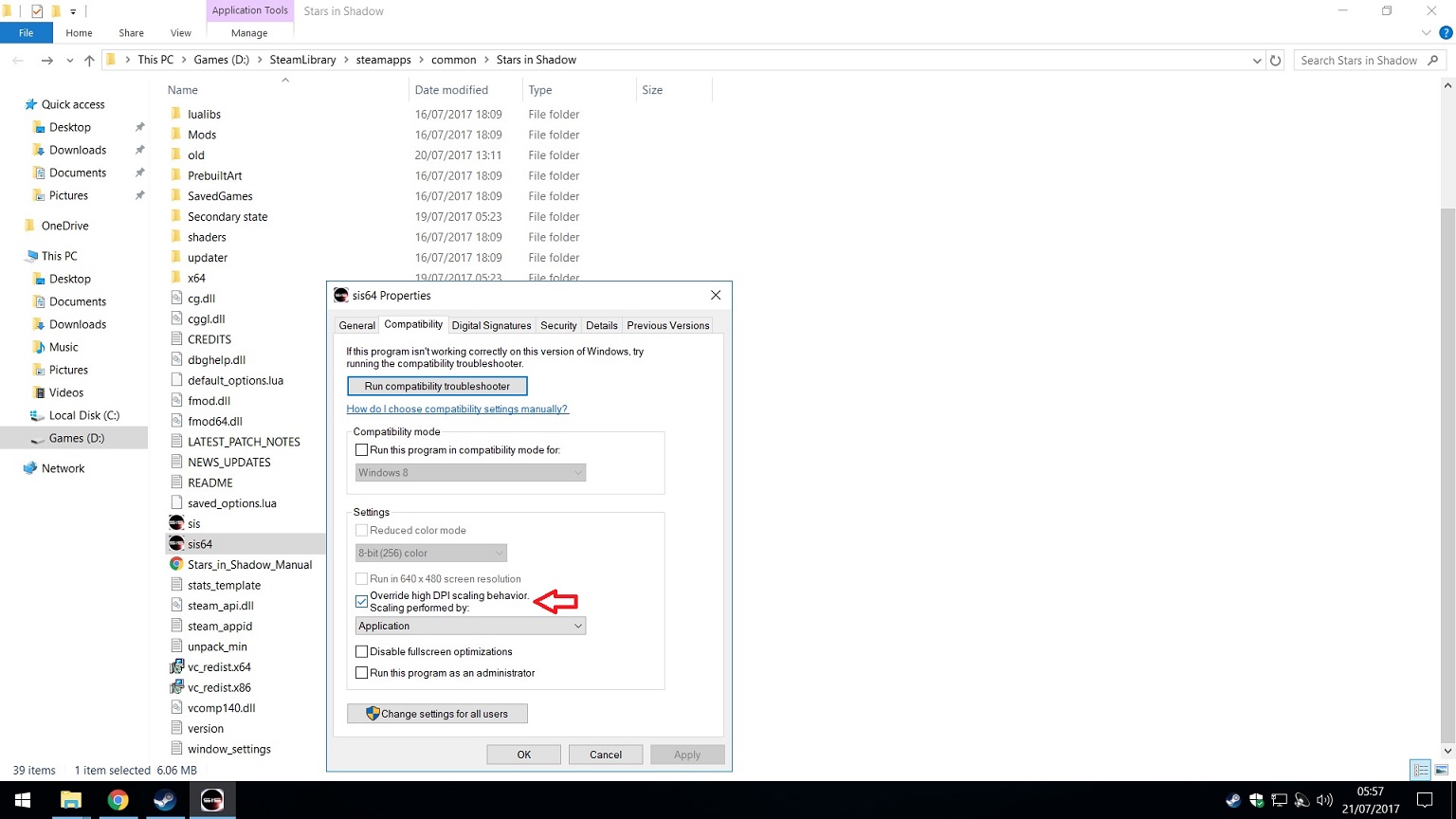Open the Application scaling dropdown
Viewport: 1456px width, 819px height.
point(470,626)
